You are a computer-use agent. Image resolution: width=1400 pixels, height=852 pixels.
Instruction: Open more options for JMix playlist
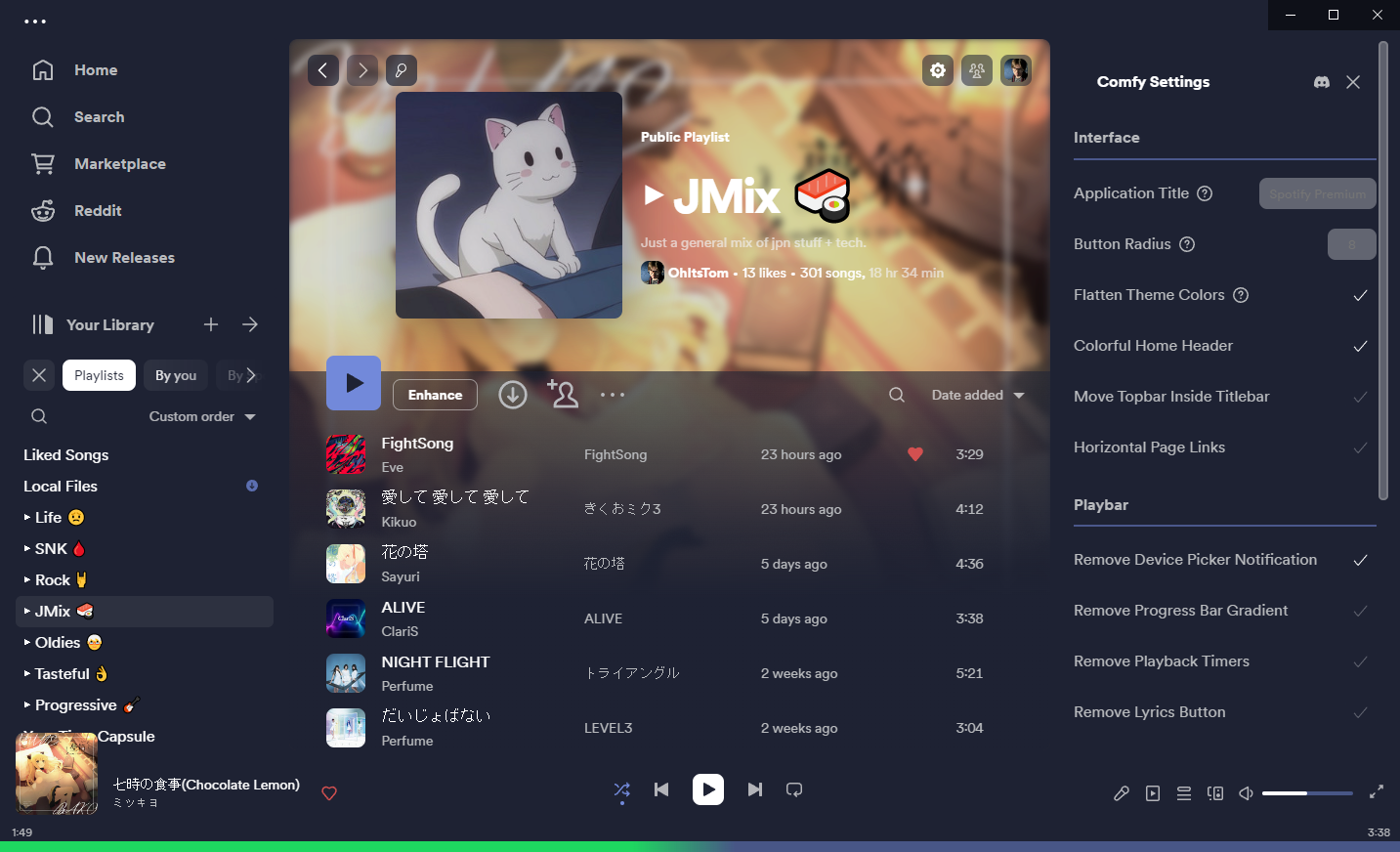tap(613, 395)
